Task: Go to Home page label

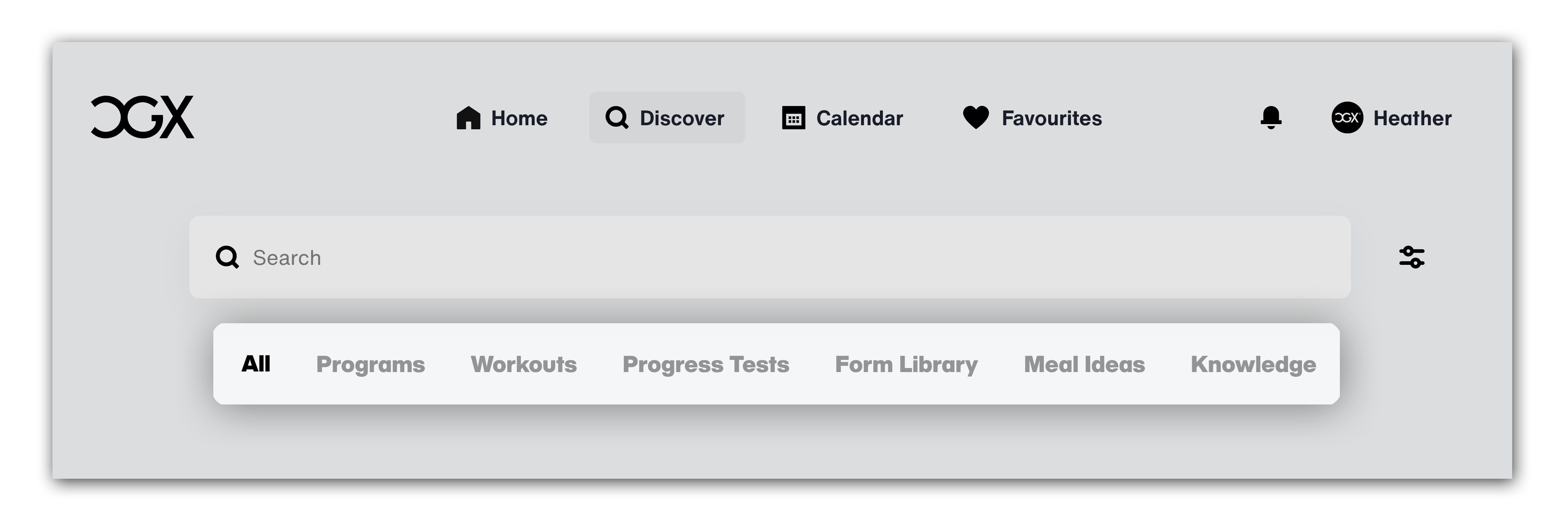Action: pyautogui.click(x=519, y=118)
